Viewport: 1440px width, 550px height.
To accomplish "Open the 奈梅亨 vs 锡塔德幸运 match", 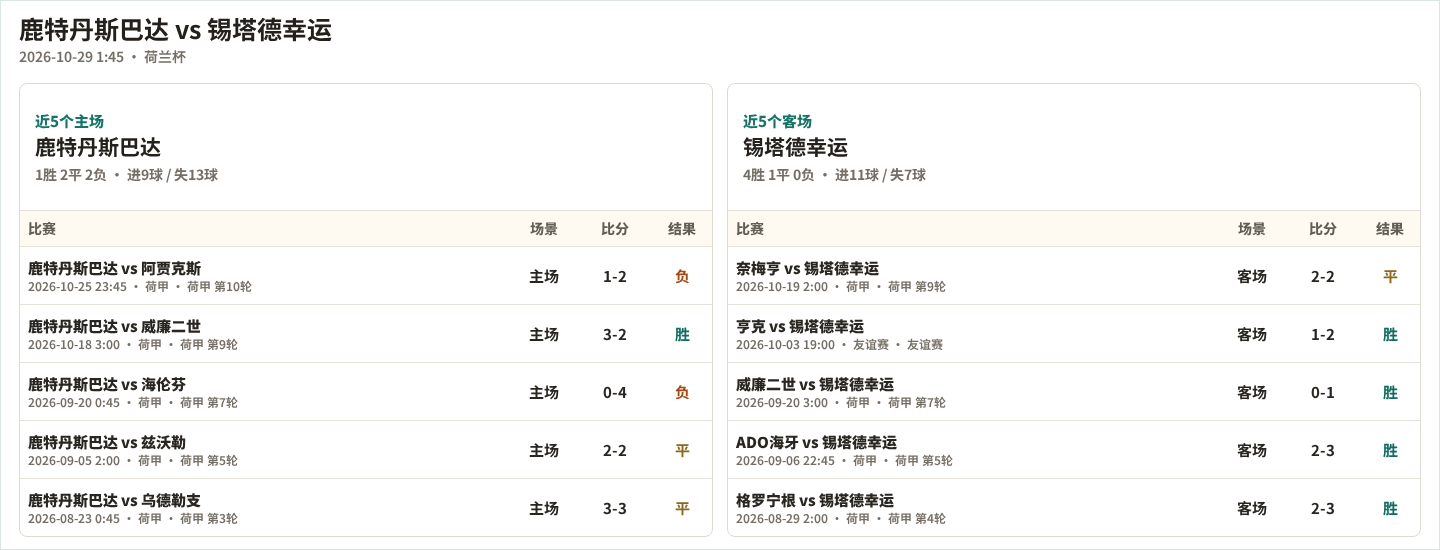I will tap(1074, 276).
